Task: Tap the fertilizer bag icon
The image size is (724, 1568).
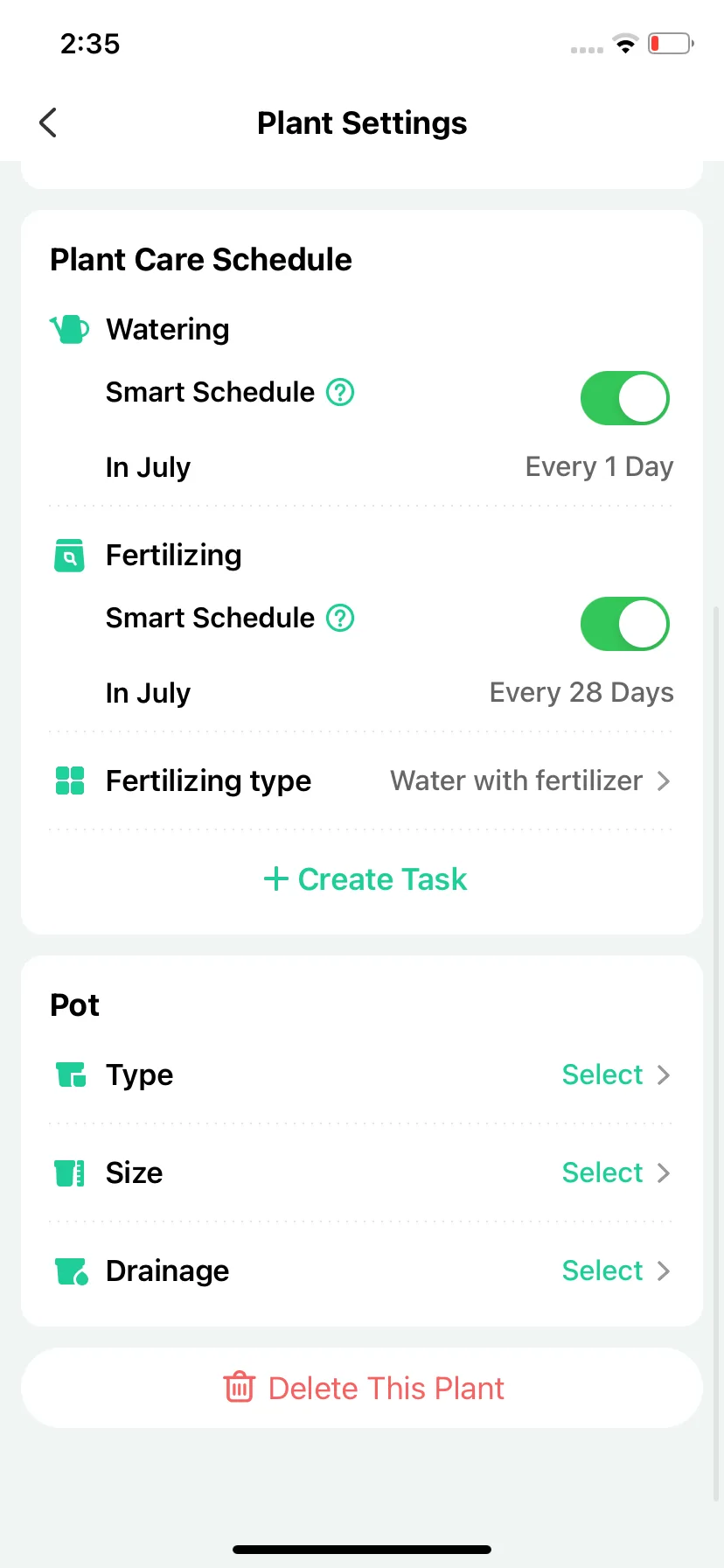Action: point(69,555)
